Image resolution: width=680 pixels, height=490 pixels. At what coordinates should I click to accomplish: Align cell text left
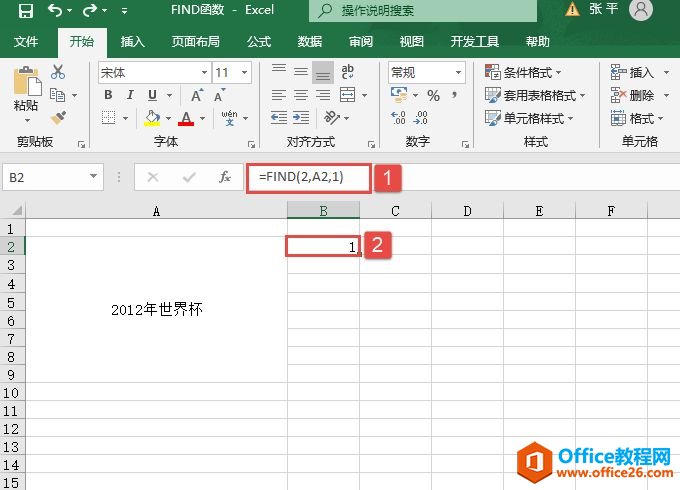click(x=279, y=95)
